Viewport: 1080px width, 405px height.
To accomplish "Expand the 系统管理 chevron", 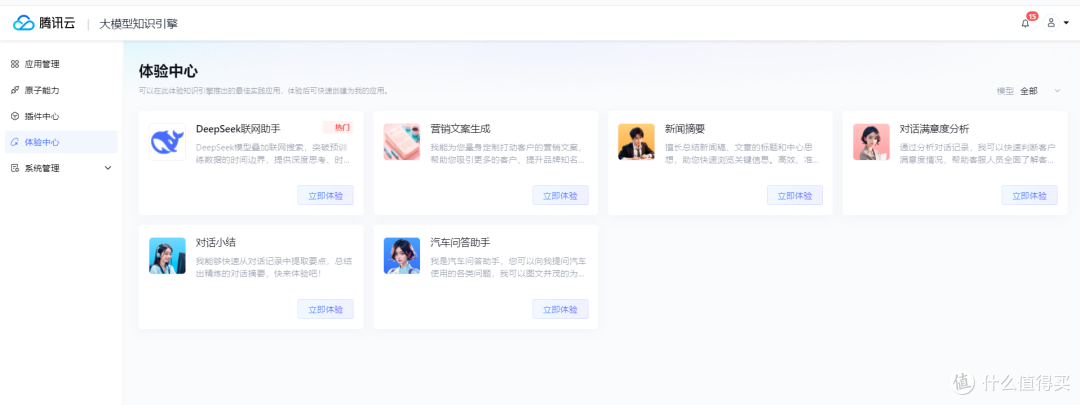I will (x=107, y=168).
